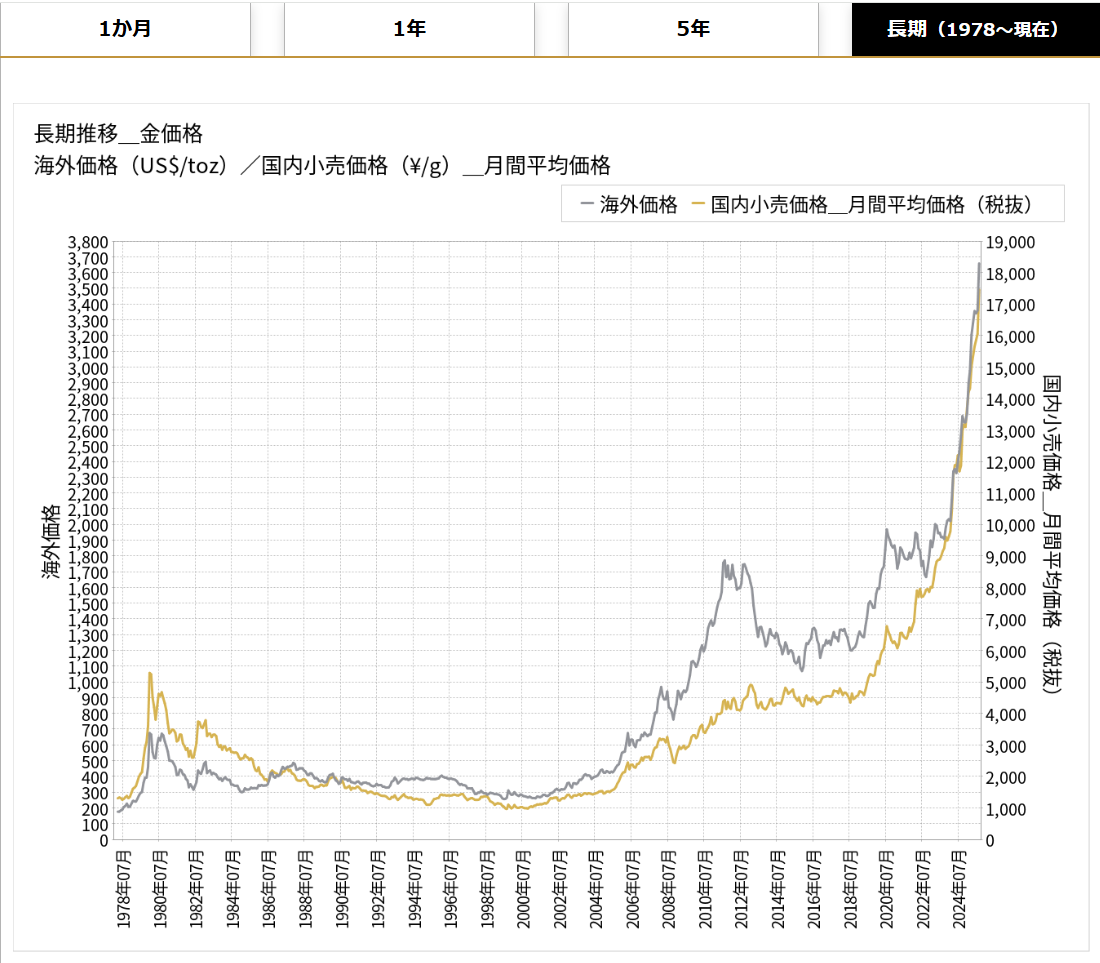Click the gold line marker beside 国内小売価格

click(x=699, y=205)
